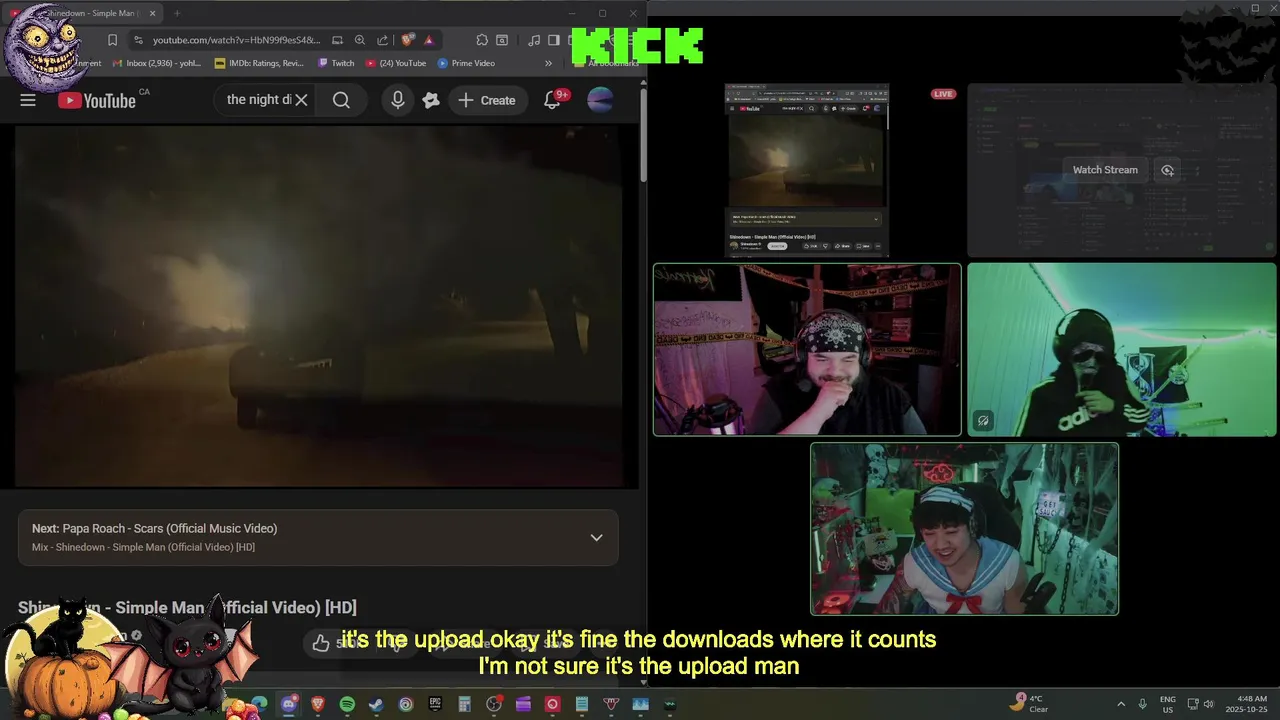Open the media control music note icon

pyautogui.click(x=534, y=40)
